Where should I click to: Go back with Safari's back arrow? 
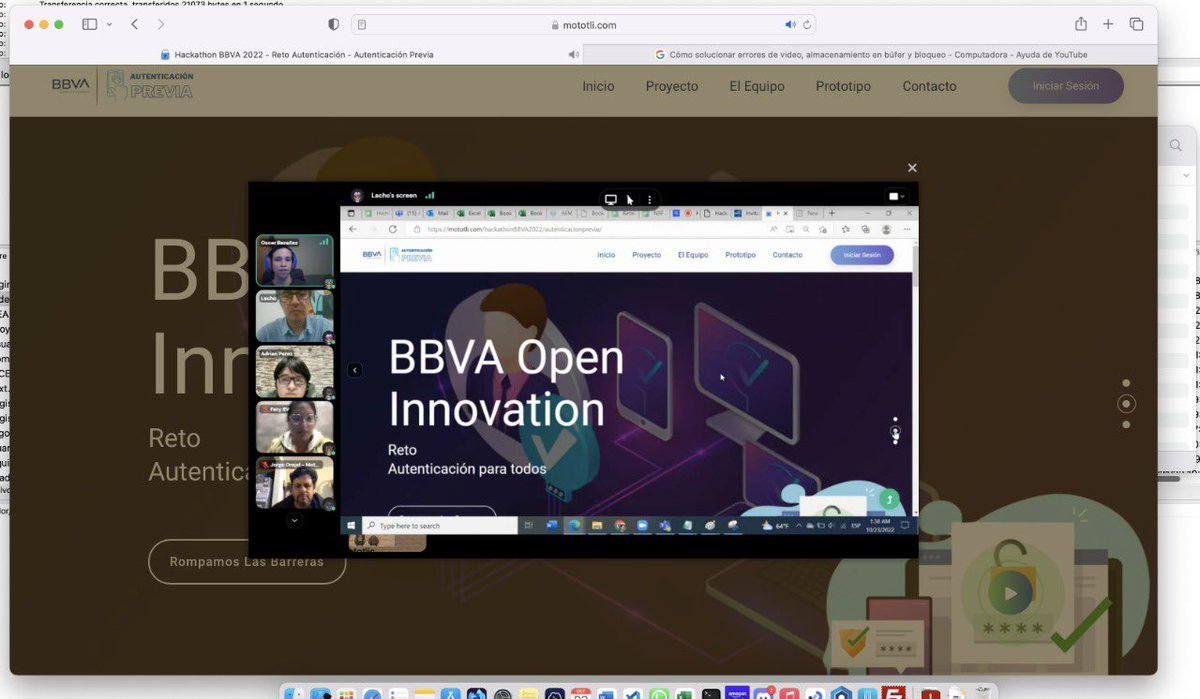tap(134, 24)
